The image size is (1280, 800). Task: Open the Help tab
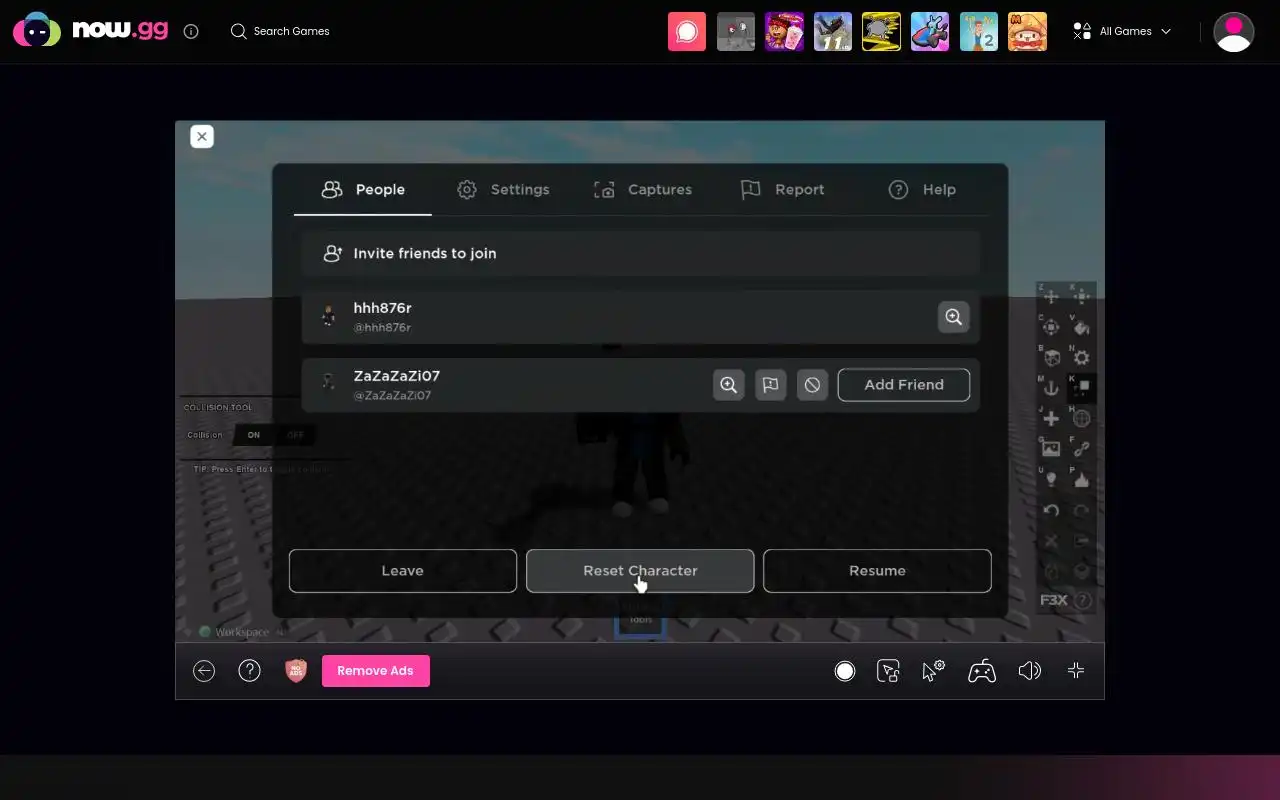click(x=922, y=189)
